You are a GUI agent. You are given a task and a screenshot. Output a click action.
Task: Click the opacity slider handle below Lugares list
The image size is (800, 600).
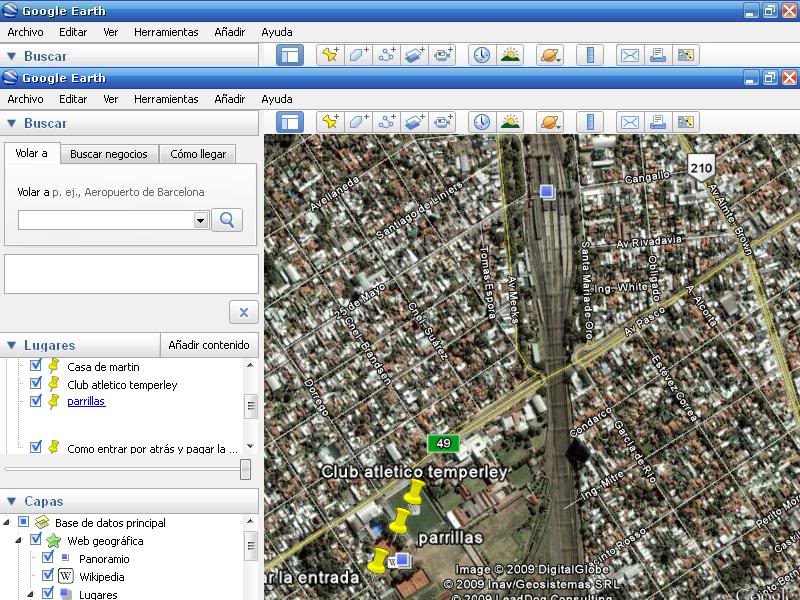tap(245, 469)
